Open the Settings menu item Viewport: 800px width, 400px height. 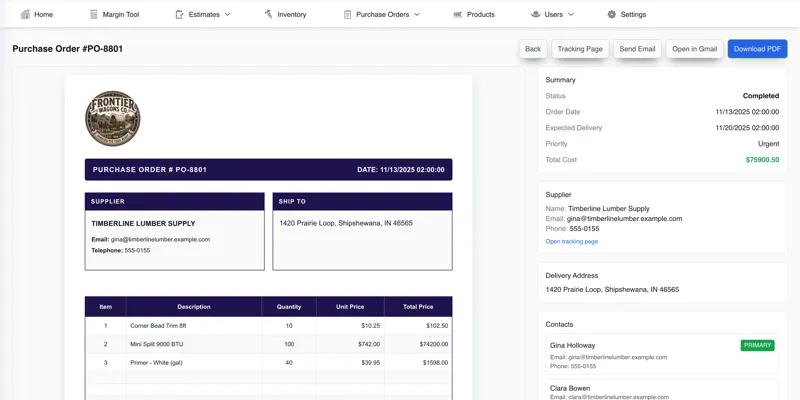pyautogui.click(x=627, y=14)
